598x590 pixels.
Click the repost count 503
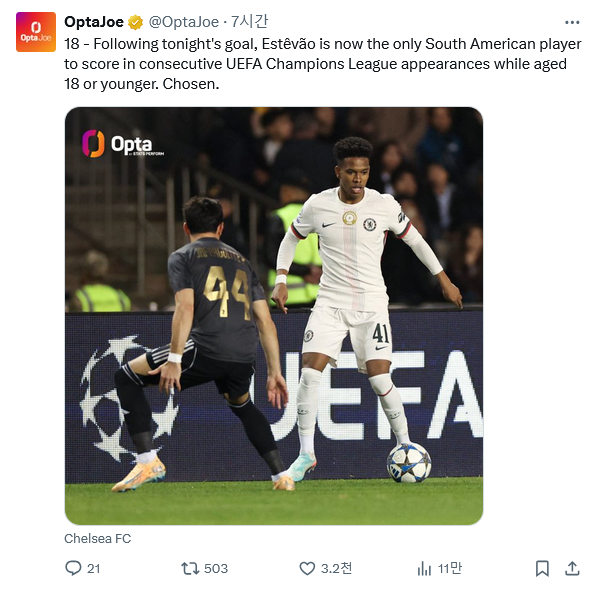point(216,568)
